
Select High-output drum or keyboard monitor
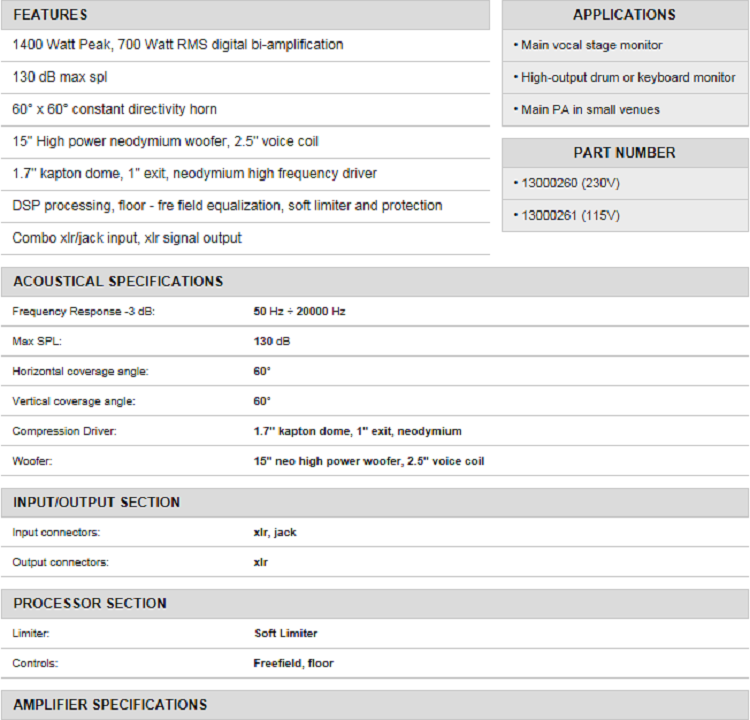pyautogui.click(x=627, y=77)
